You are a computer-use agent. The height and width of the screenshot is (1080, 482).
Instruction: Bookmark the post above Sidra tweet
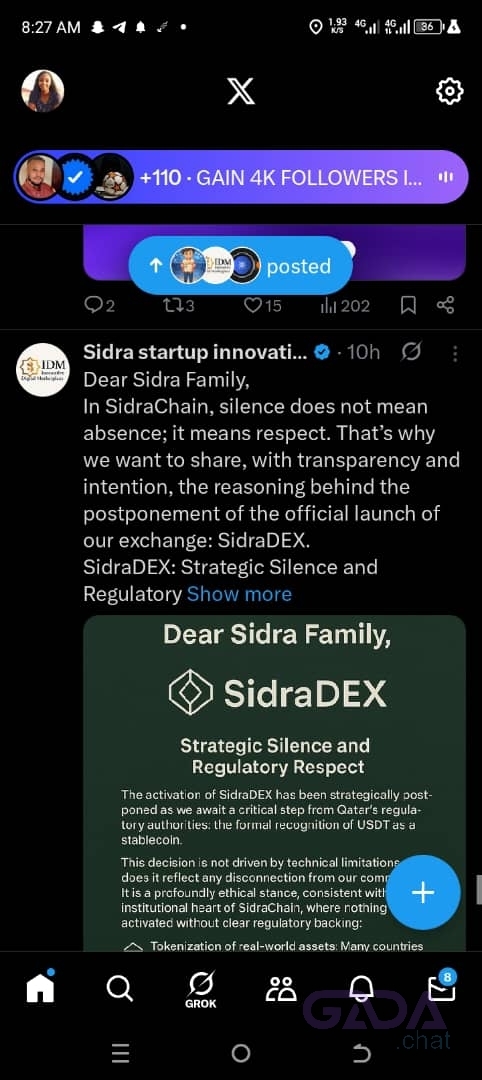tap(408, 305)
